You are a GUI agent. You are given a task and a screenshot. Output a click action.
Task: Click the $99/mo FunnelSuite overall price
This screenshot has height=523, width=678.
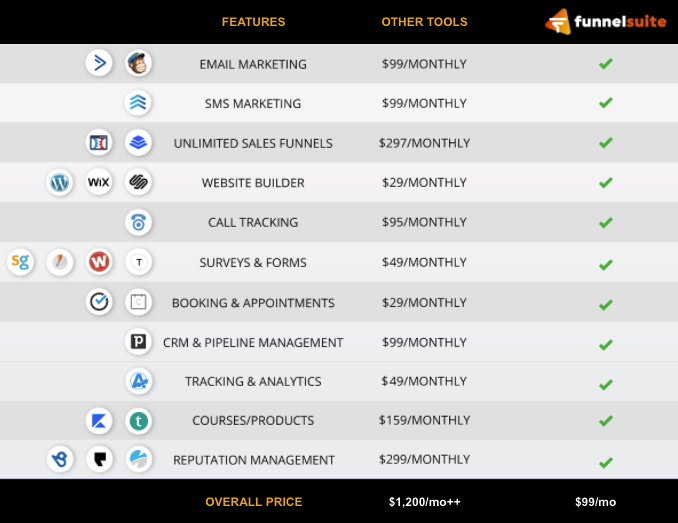[595, 502]
